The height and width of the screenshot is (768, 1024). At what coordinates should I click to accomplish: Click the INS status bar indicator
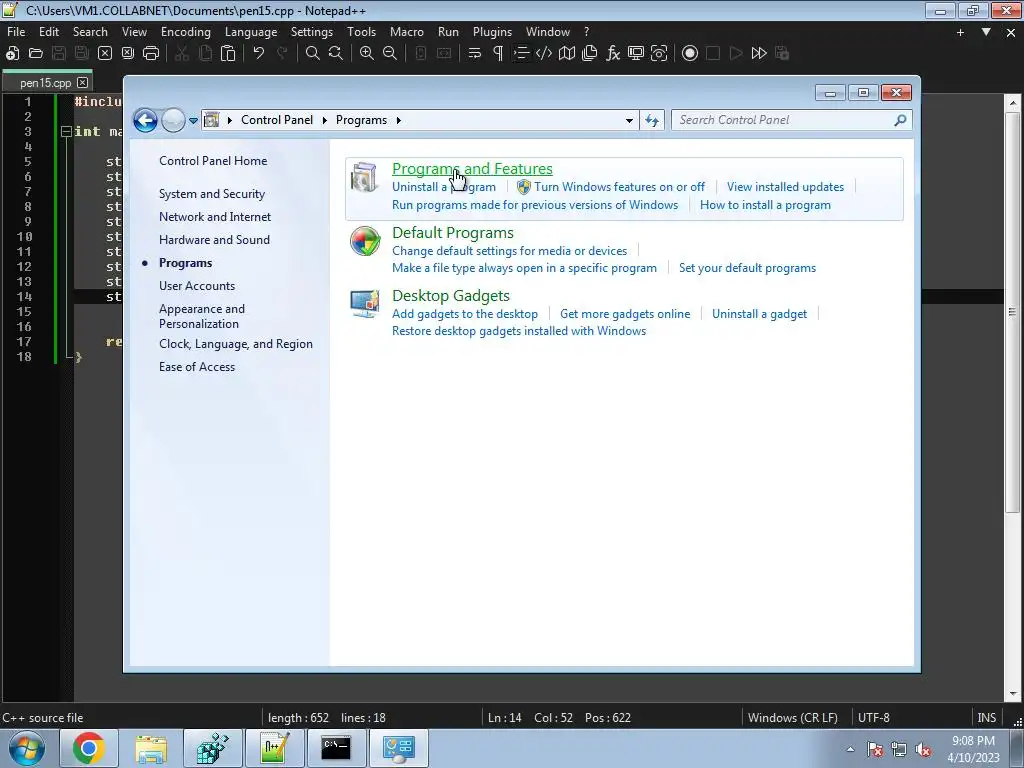coord(986,718)
